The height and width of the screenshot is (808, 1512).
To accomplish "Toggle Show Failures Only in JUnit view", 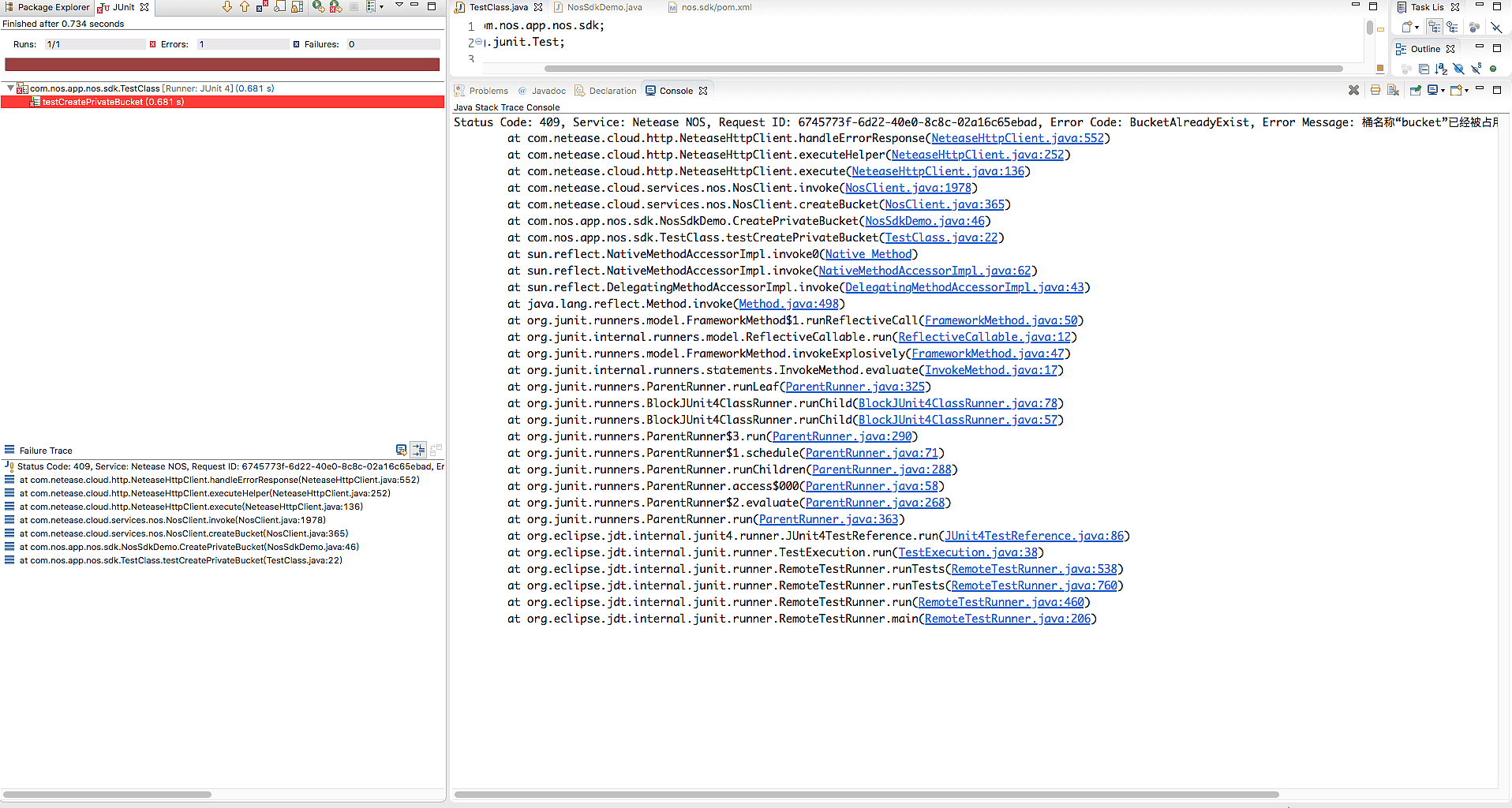I will click(x=262, y=7).
